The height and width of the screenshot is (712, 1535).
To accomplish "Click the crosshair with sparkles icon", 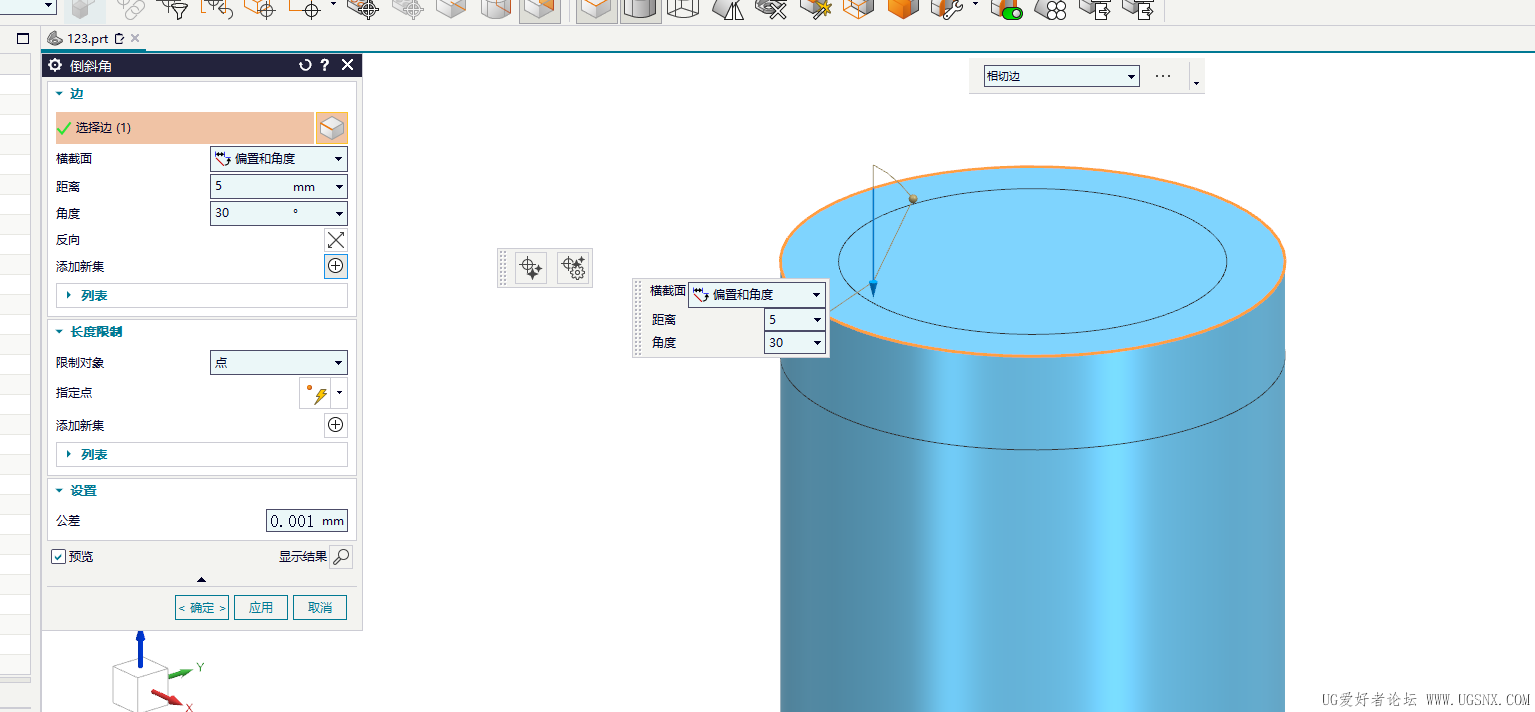I will pos(531,267).
